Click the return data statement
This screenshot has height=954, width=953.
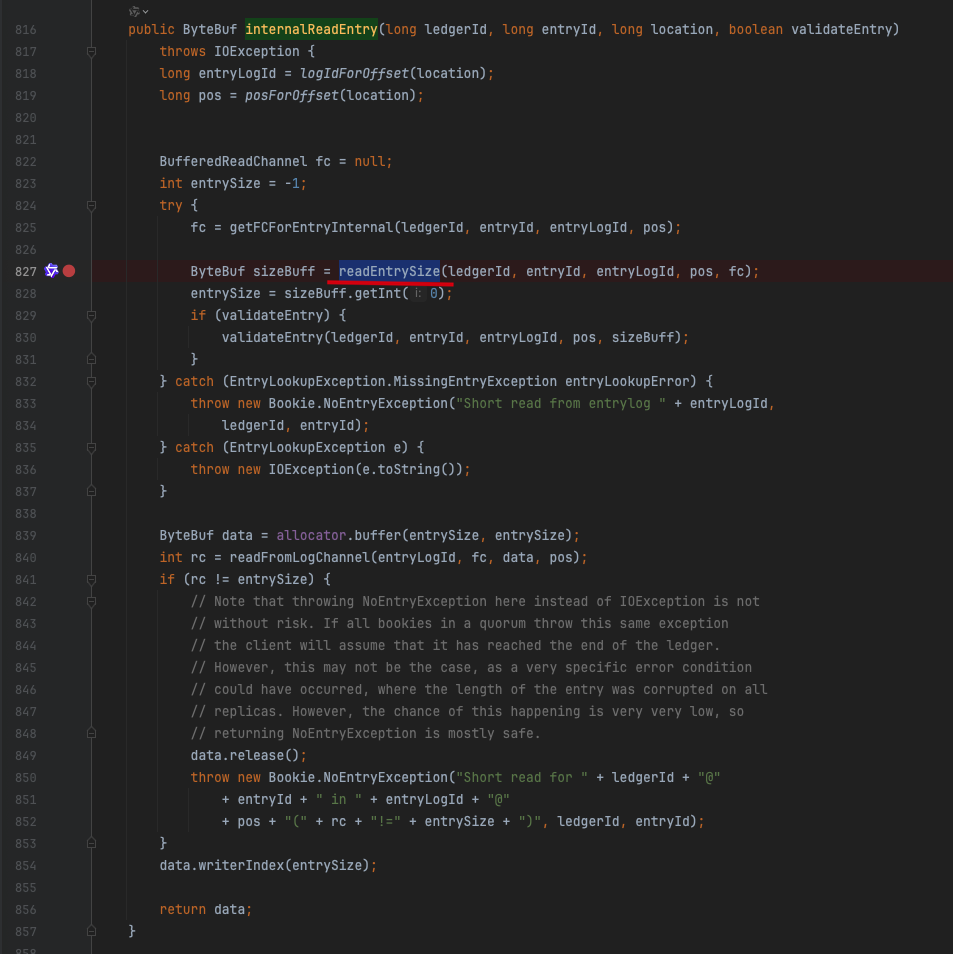pos(205,910)
